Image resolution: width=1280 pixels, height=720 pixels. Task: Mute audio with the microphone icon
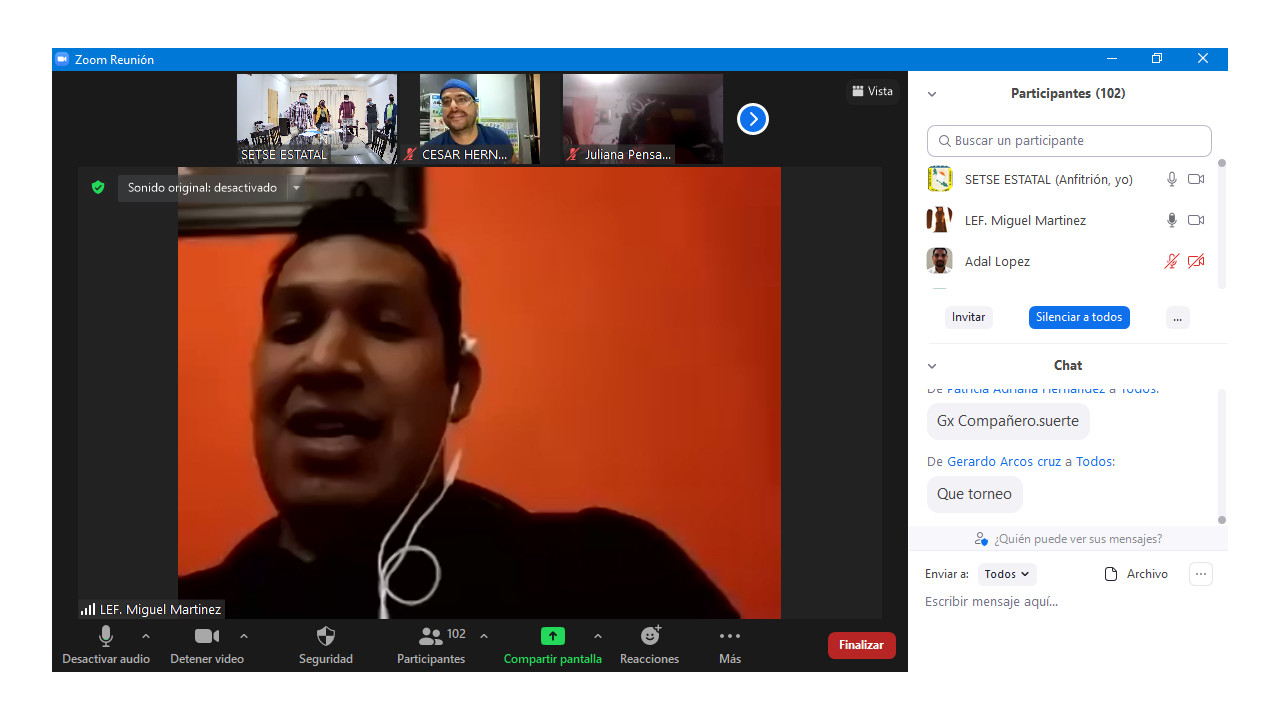(106, 636)
